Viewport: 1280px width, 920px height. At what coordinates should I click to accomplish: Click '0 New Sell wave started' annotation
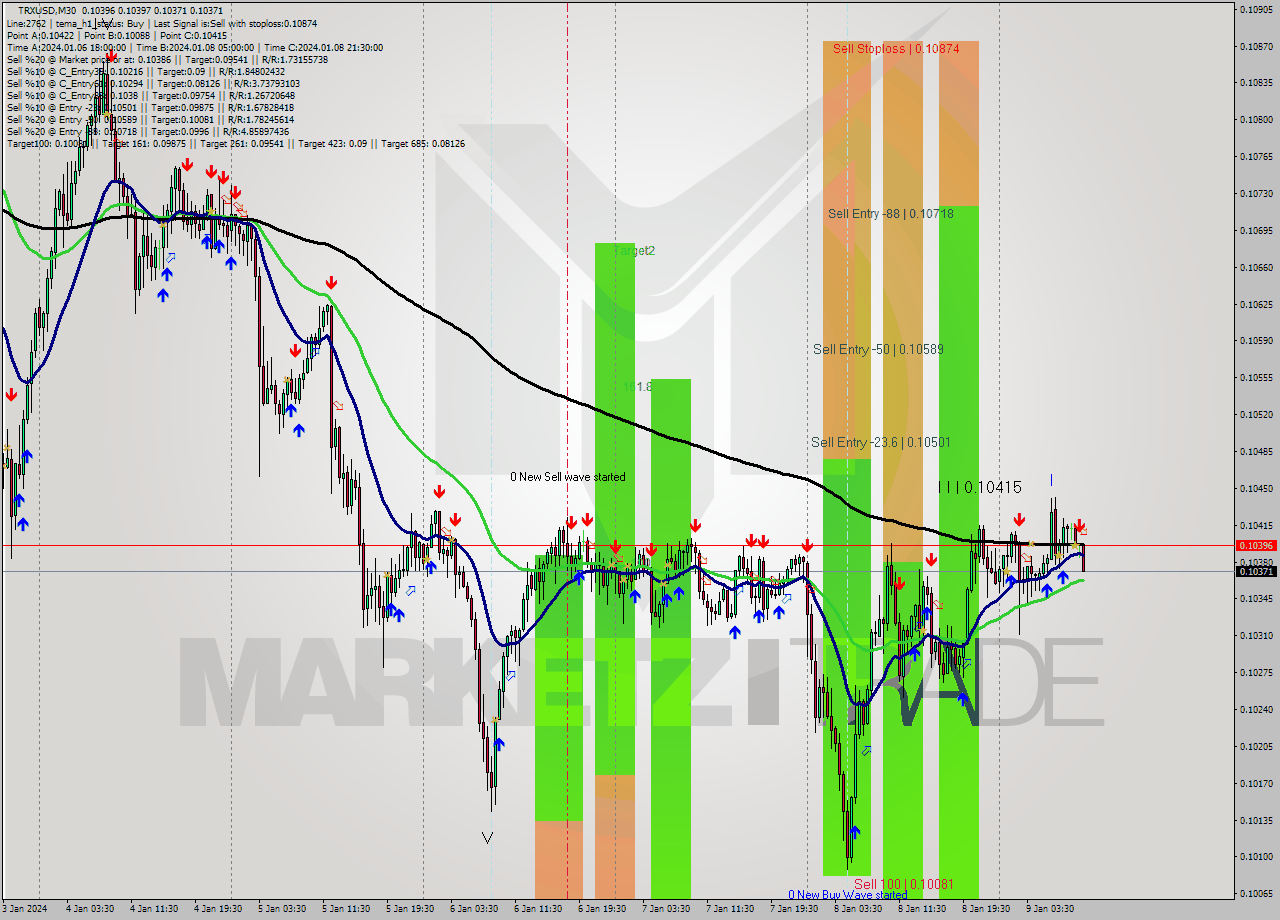pyautogui.click(x=568, y=477)
